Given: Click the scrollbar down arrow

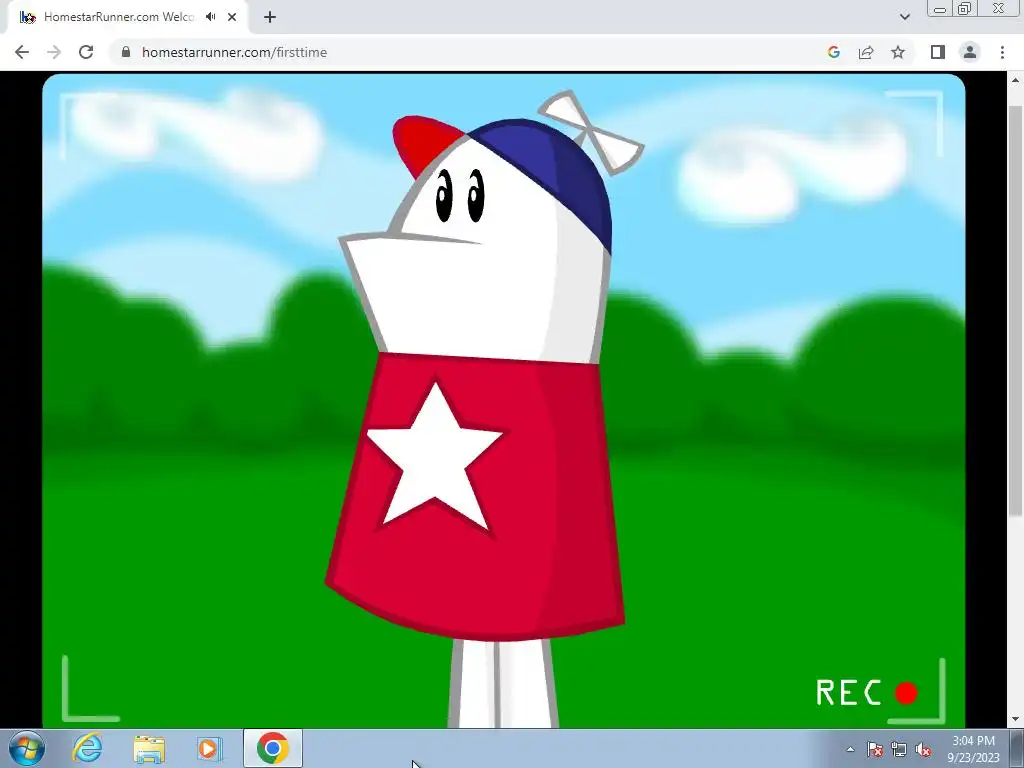Looking at the screenshot, I should [1015, 720].
